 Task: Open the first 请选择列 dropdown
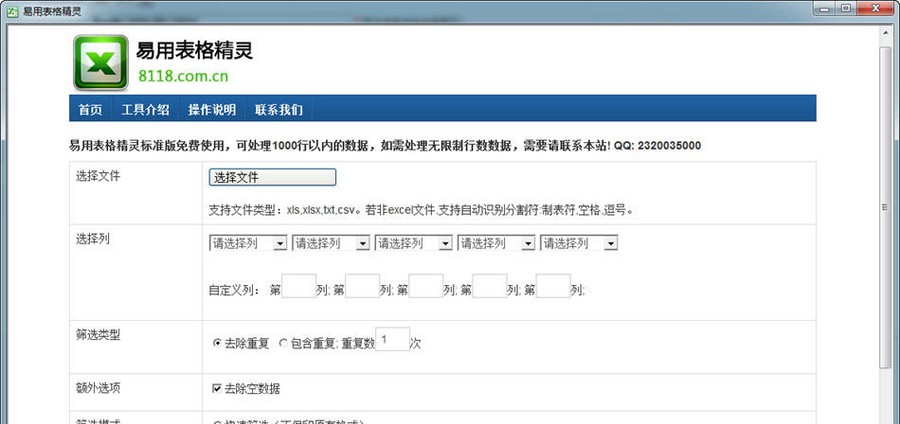point(248,243)
